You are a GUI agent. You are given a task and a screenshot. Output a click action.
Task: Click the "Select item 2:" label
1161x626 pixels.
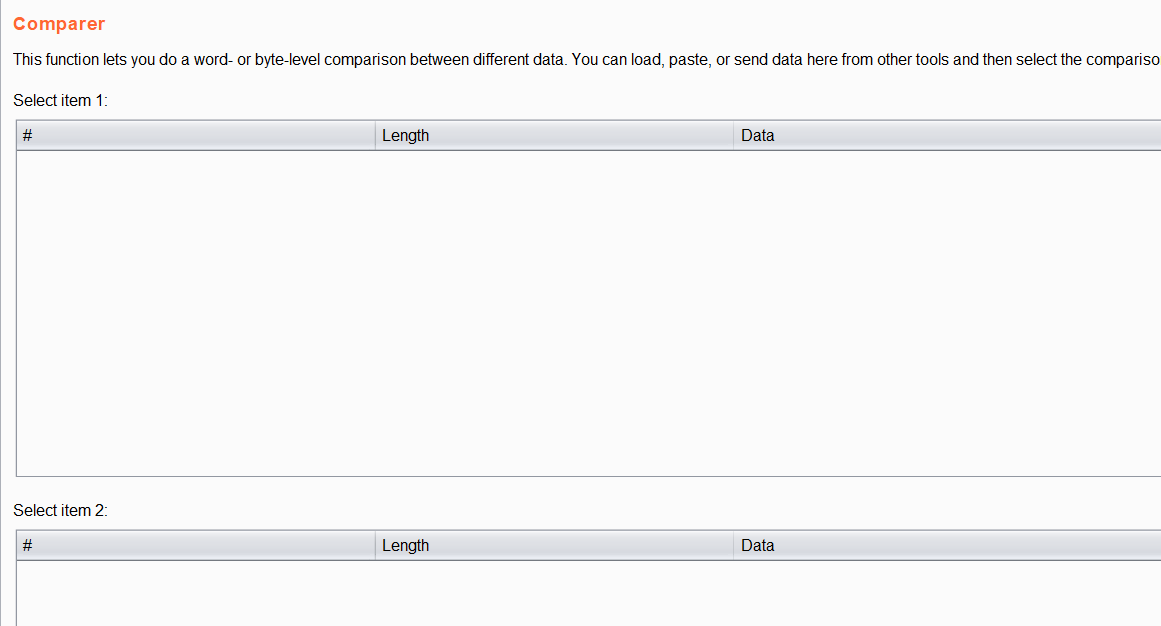pos(61,510)
